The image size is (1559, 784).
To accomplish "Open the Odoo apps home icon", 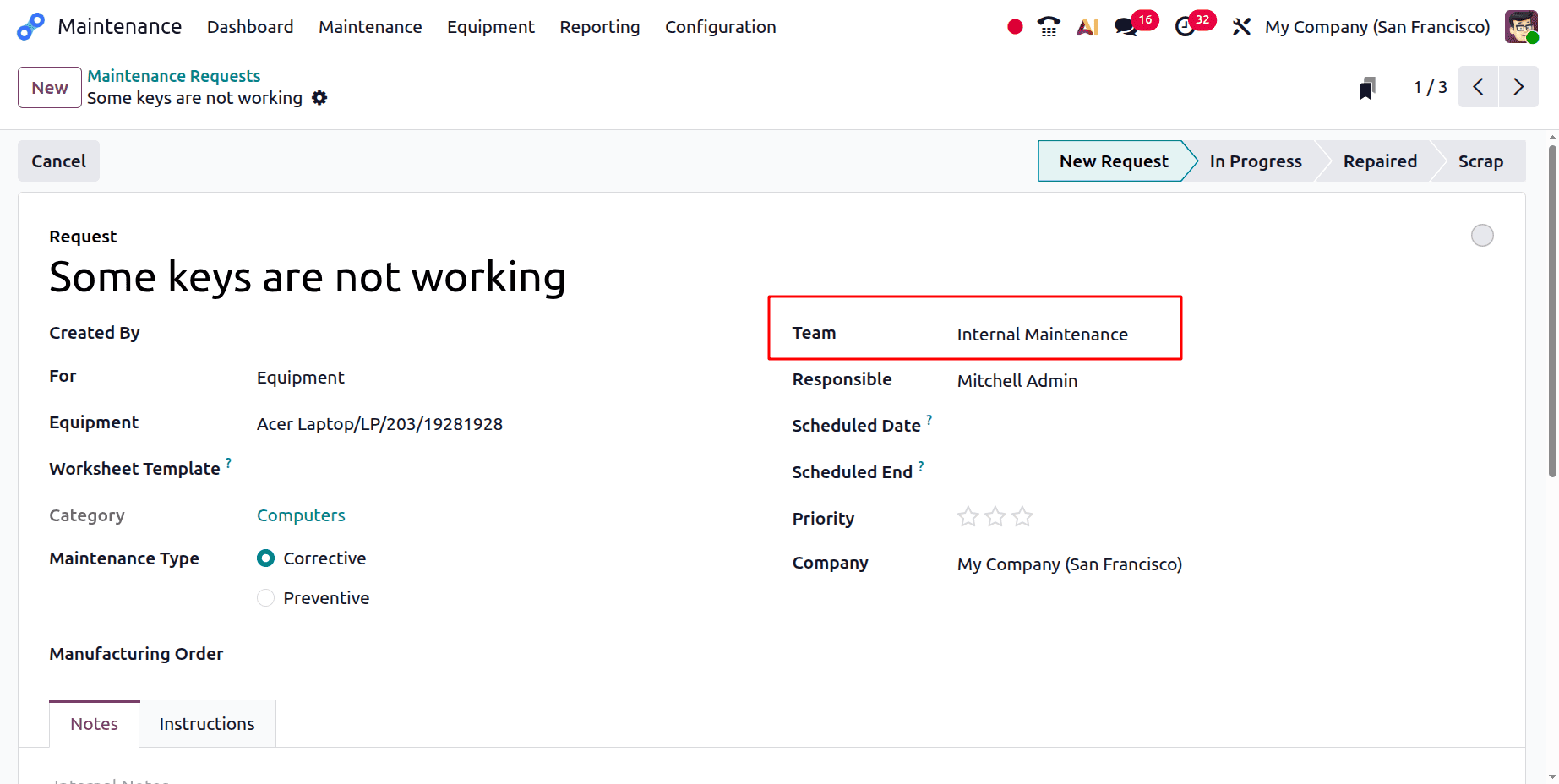I will tap(30, 26).
